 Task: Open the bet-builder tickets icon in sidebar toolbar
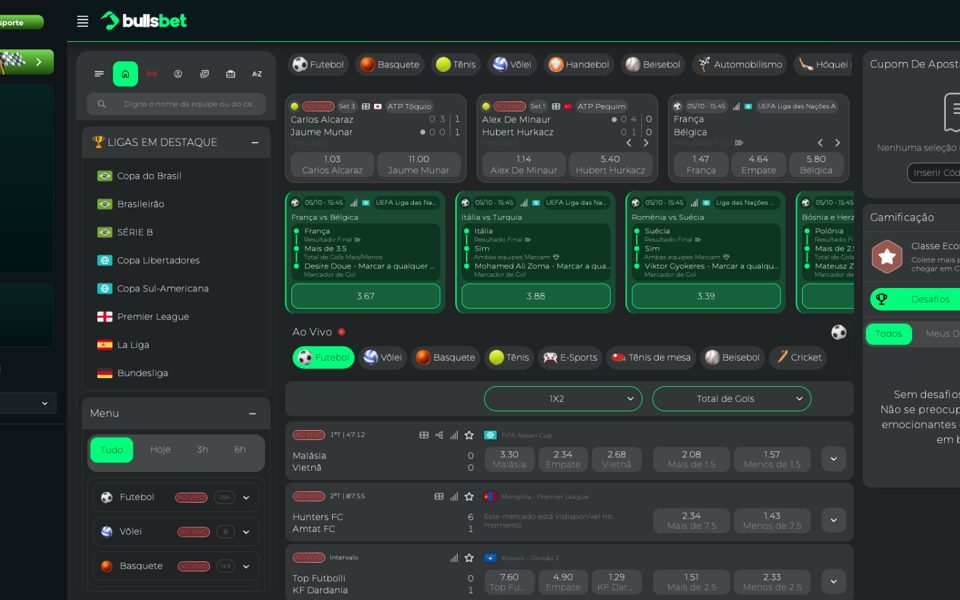coord(204,74)
